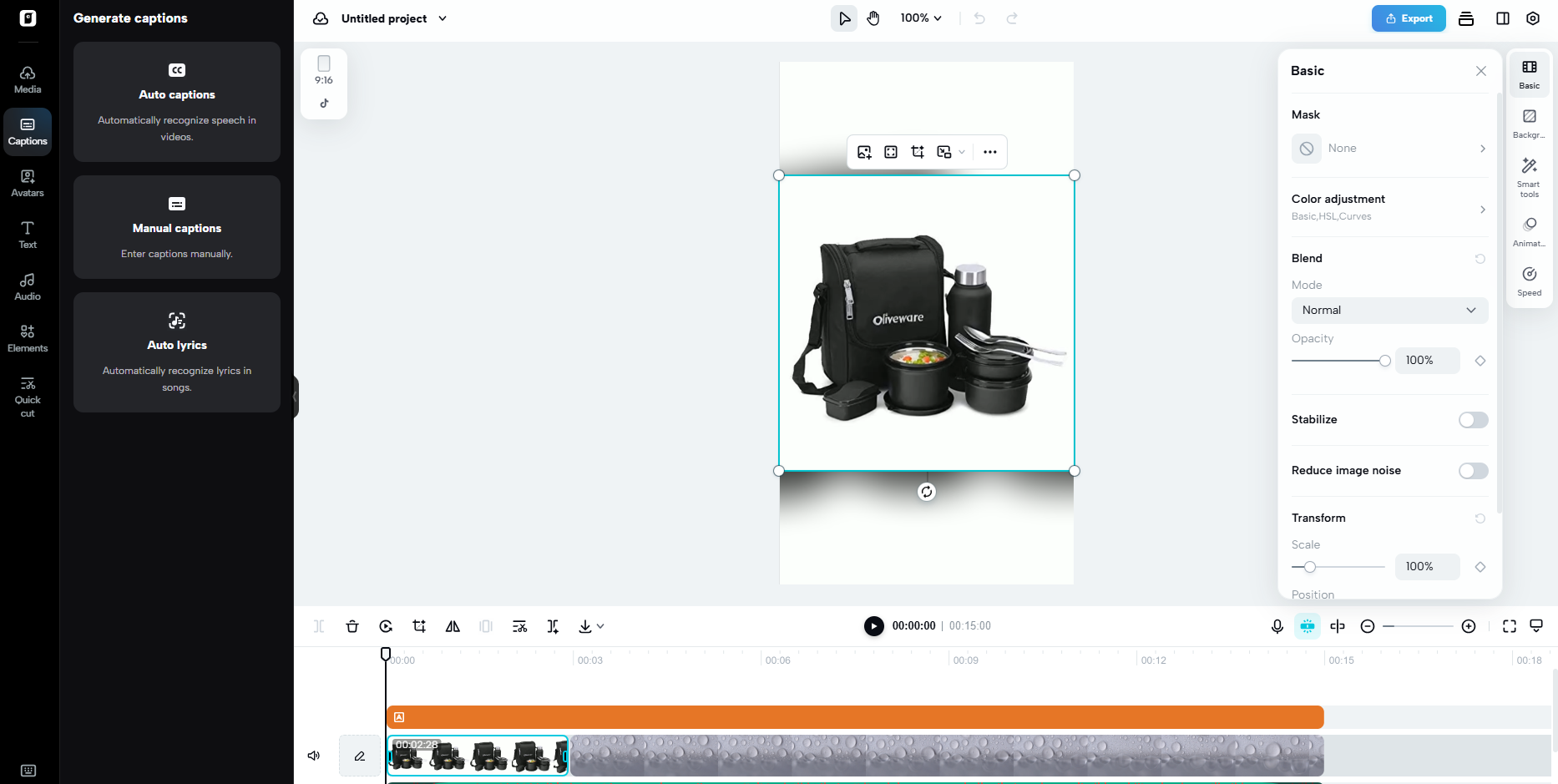The height and width of the screenshot is (784, 1558).
Task: Switch to the Captions tab
Action: click(x=28, y=131)
